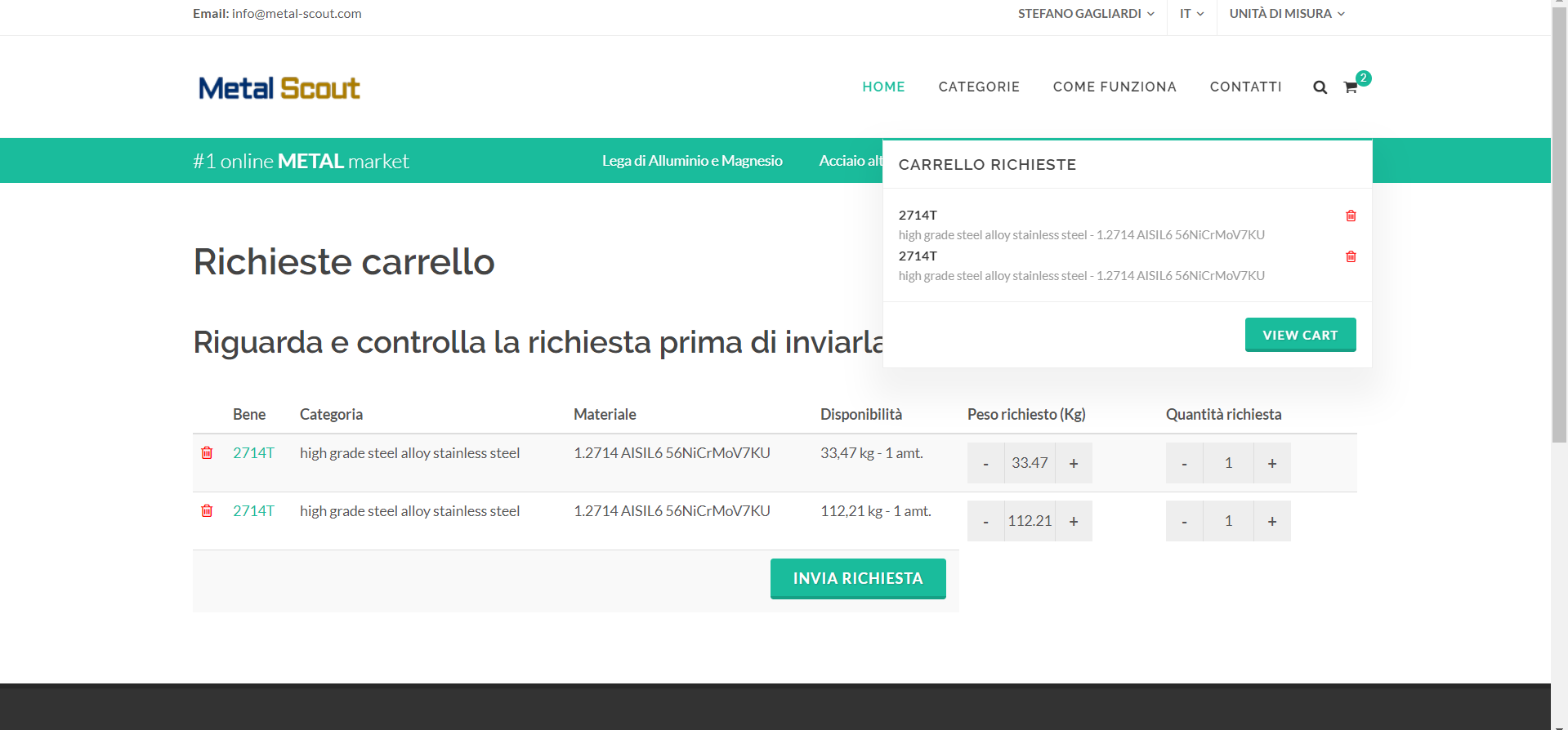This screenshot has width=1568, height=730.
Task: Click the Metal Scout logo
Action: click(x=279, y=88)
